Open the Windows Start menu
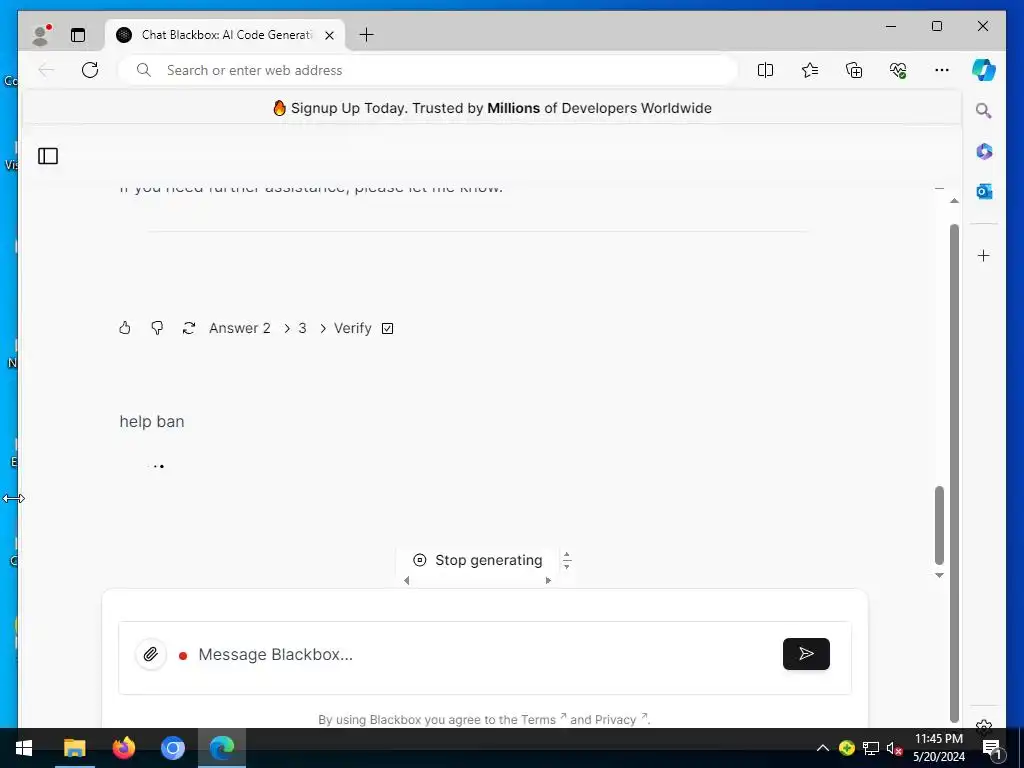This screenshot has height=768, width=1024. [24, 748]
